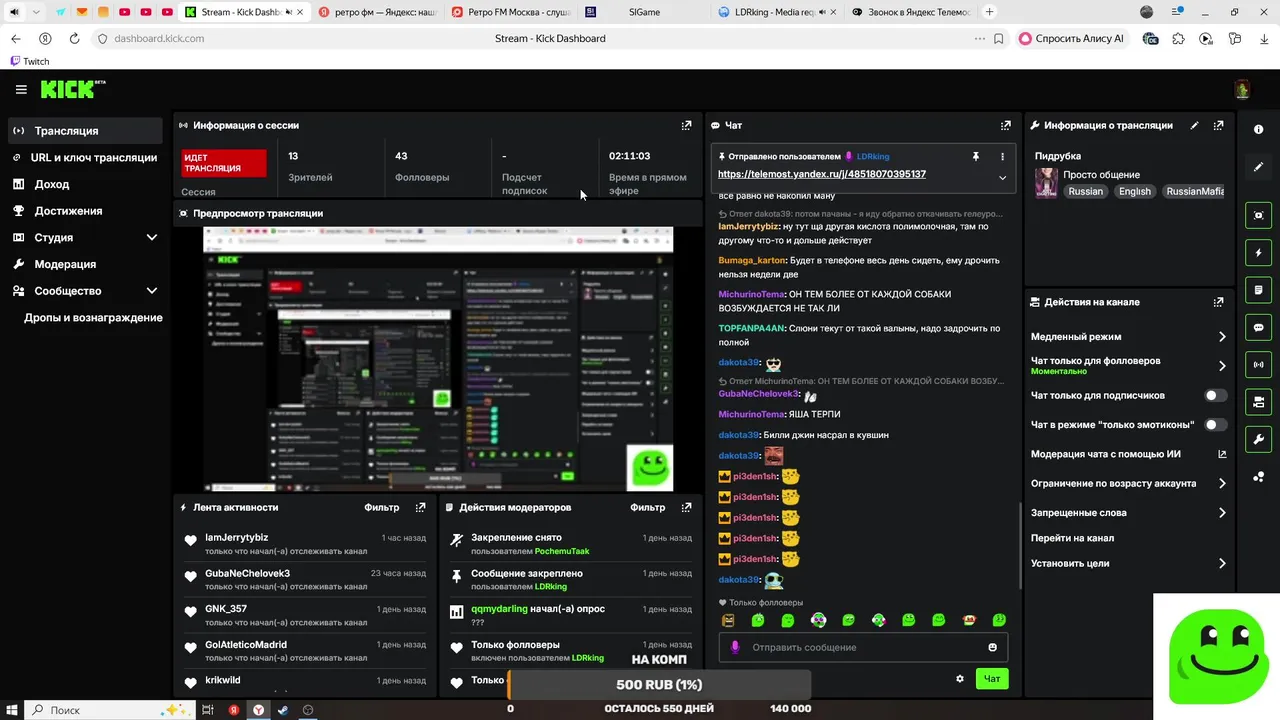The height and width of the screenshot is (720, 1280).
Task: Toggle the lightning activity feed icon in sidebar
Action: (x=1258, y=253)
